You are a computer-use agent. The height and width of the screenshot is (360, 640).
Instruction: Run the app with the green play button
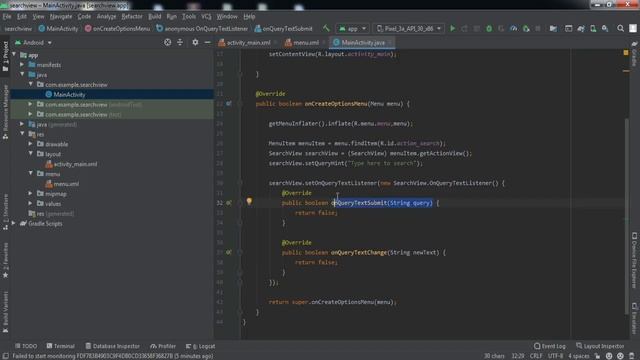[452, 29]
